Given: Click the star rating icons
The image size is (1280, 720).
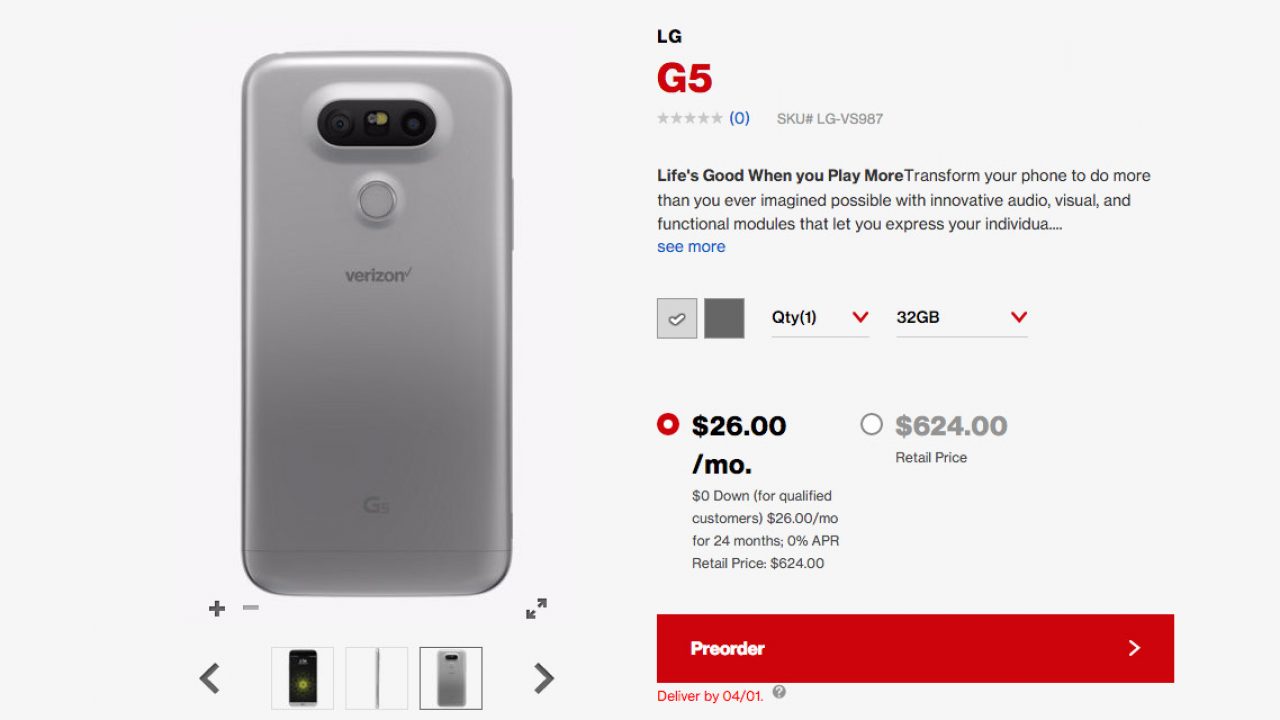Looking at the screenshot, I should pos(689,118).
